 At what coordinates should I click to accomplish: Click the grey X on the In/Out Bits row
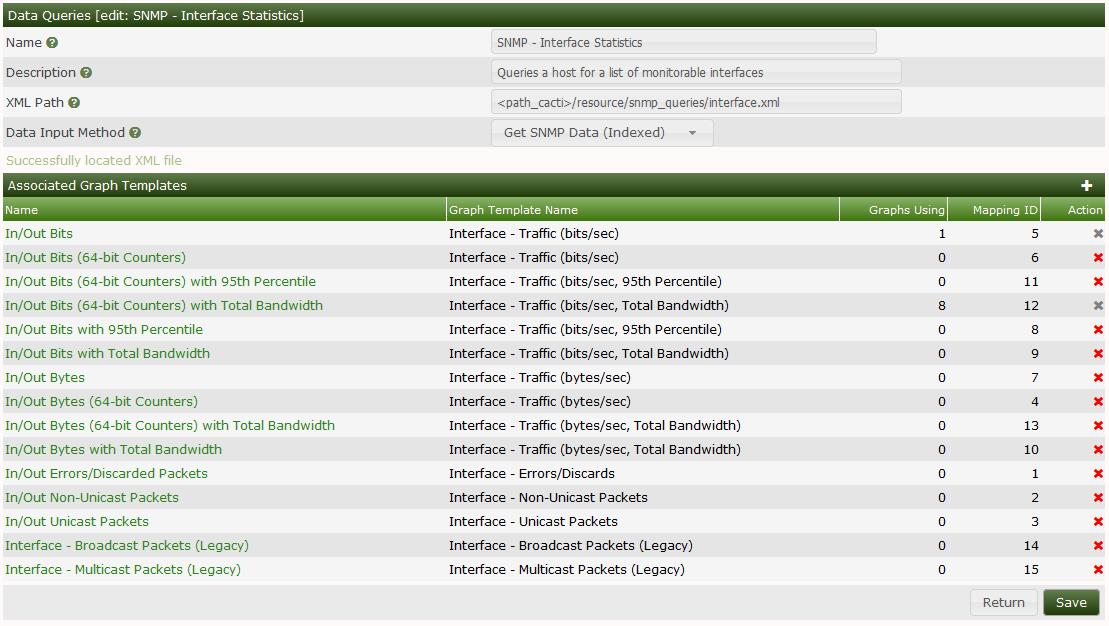tap(1097, 233)
